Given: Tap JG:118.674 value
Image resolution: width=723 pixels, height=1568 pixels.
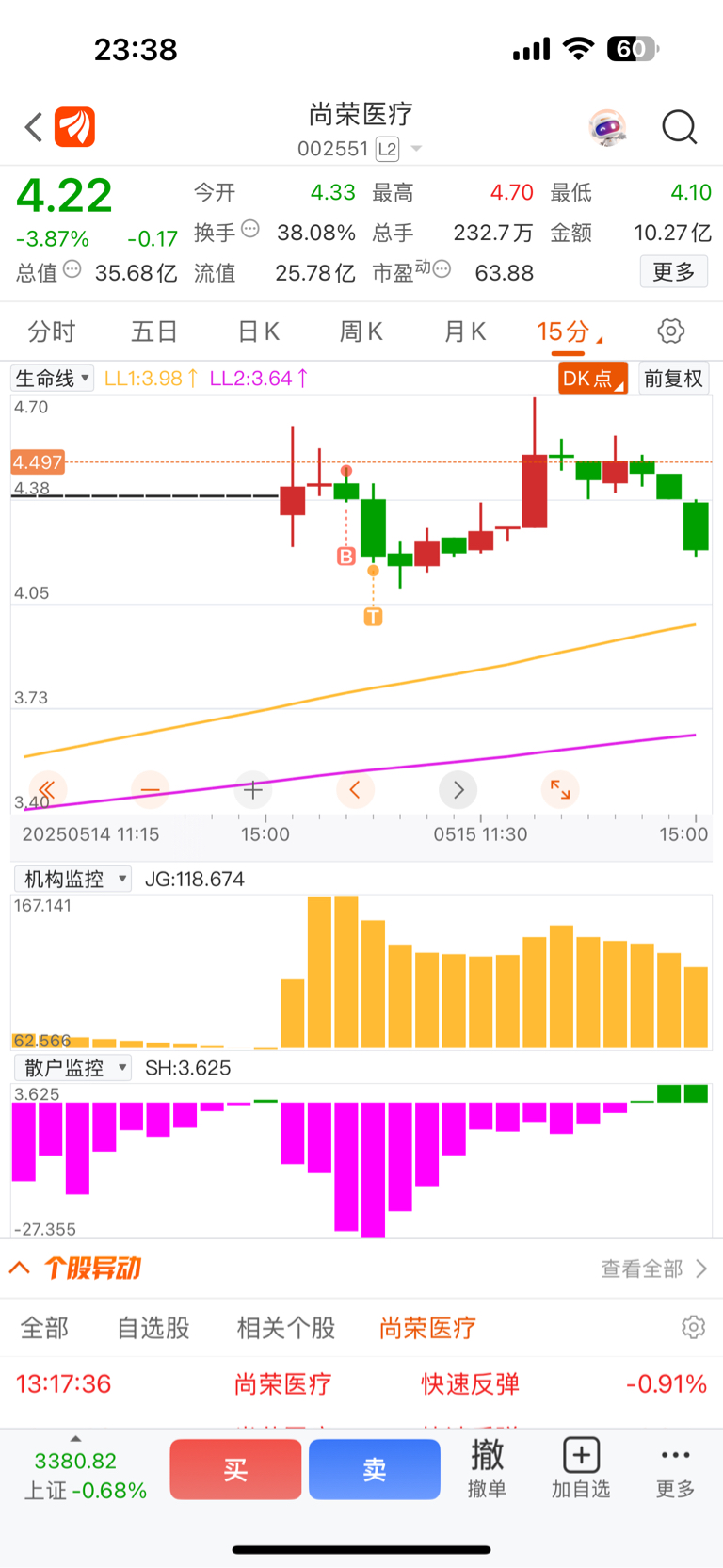Looking at the screenshot, I should [x=195, y=879].
